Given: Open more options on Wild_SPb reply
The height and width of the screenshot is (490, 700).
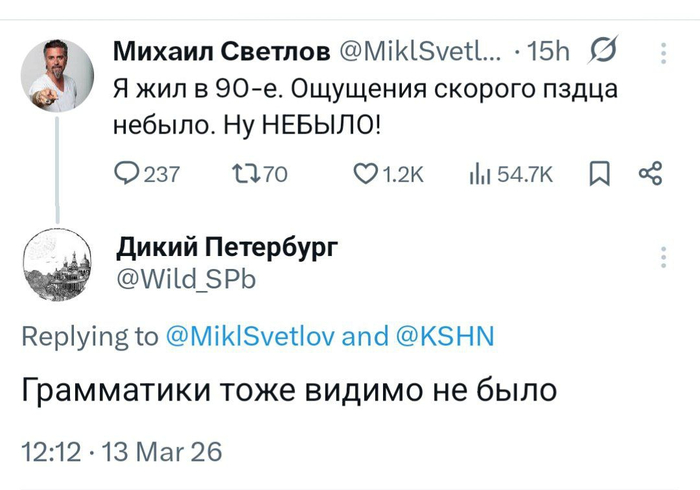Looking at the screenshot, I should coord(662,257).
